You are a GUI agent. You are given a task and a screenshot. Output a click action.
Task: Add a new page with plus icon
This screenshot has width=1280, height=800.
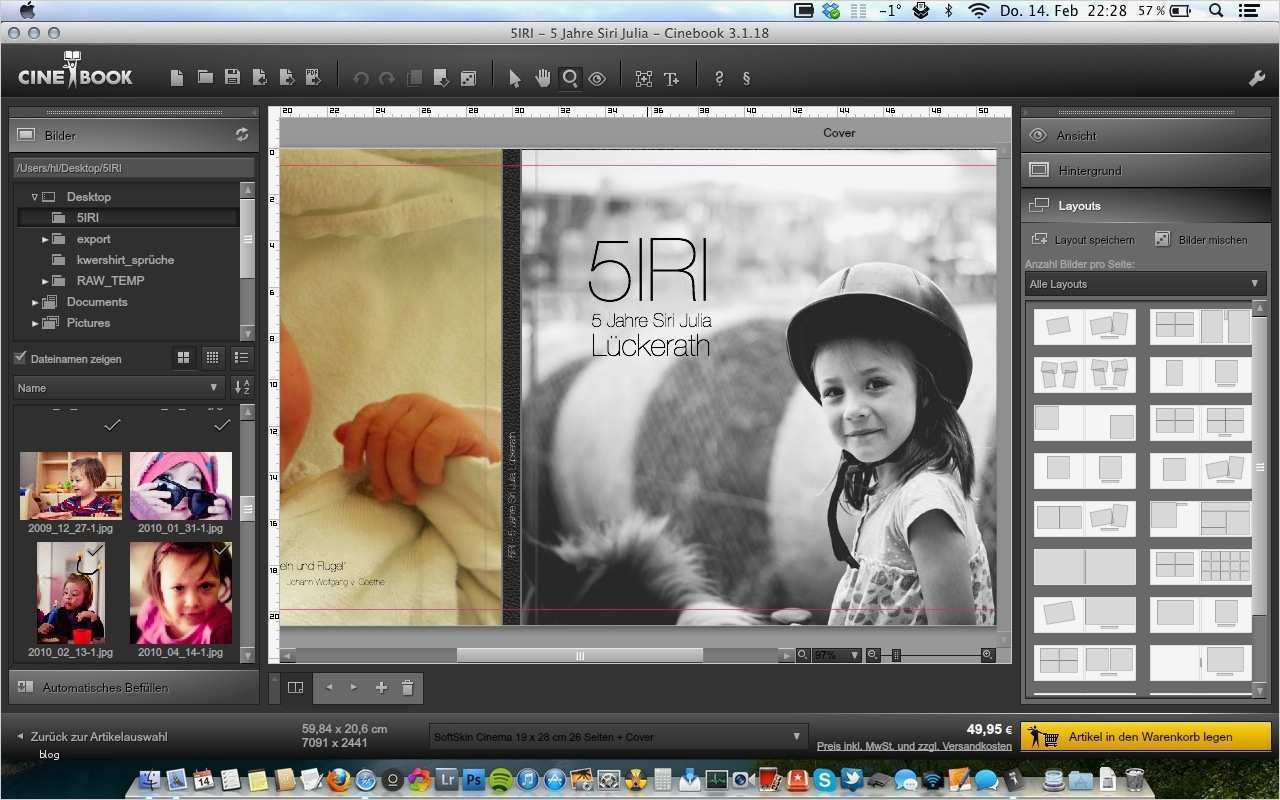[381, 688]
